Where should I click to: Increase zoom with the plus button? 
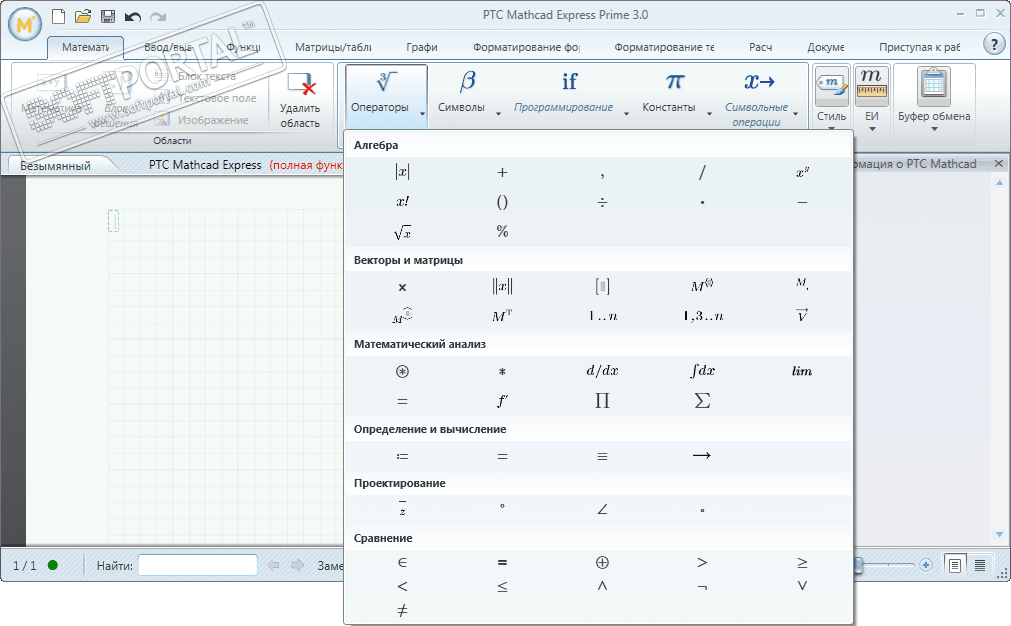click(x=926, y=565)
